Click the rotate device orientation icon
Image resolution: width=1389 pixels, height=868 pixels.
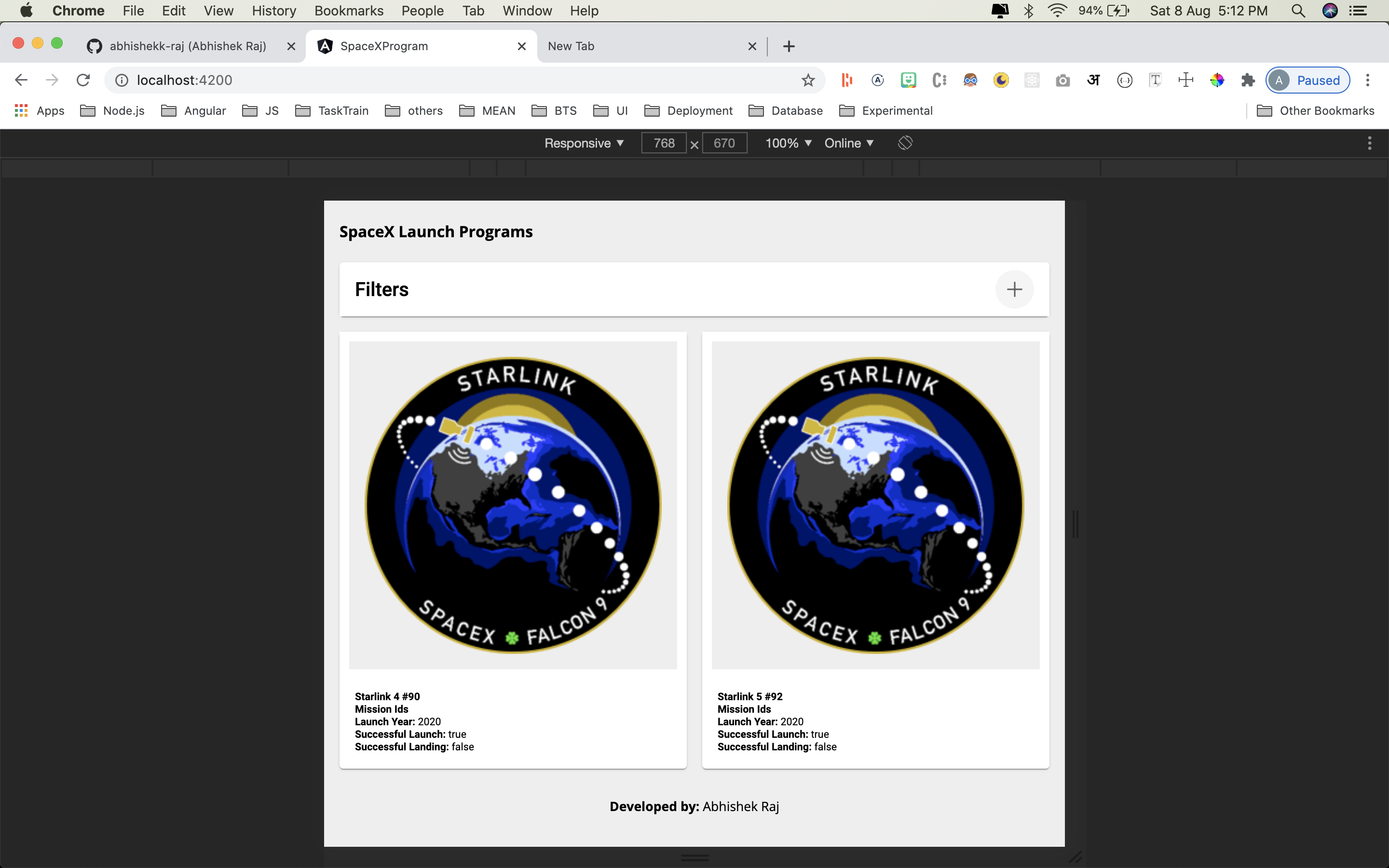(x=905, y=143)
